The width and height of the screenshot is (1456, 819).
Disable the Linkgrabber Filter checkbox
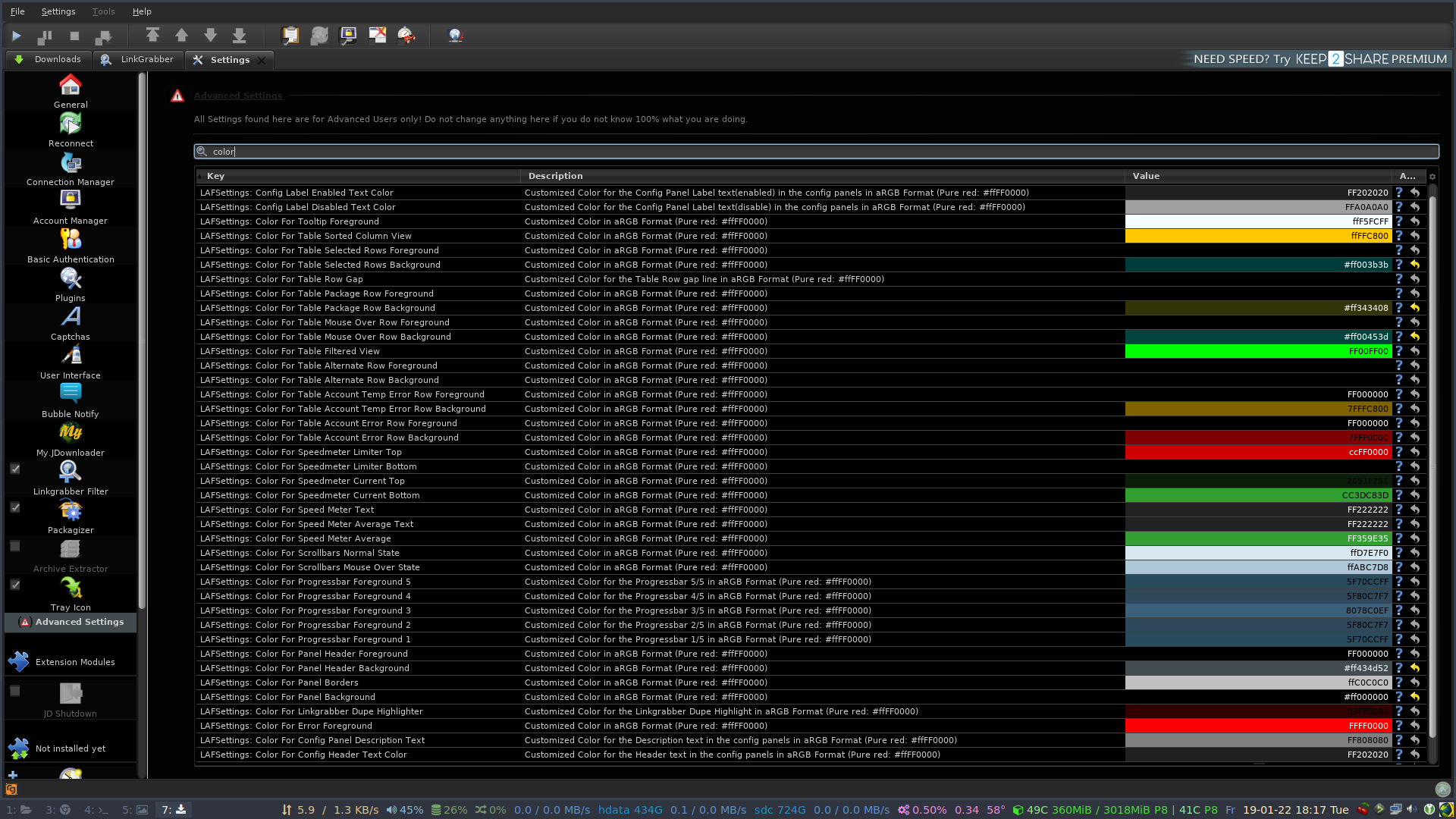pos(14,469)
